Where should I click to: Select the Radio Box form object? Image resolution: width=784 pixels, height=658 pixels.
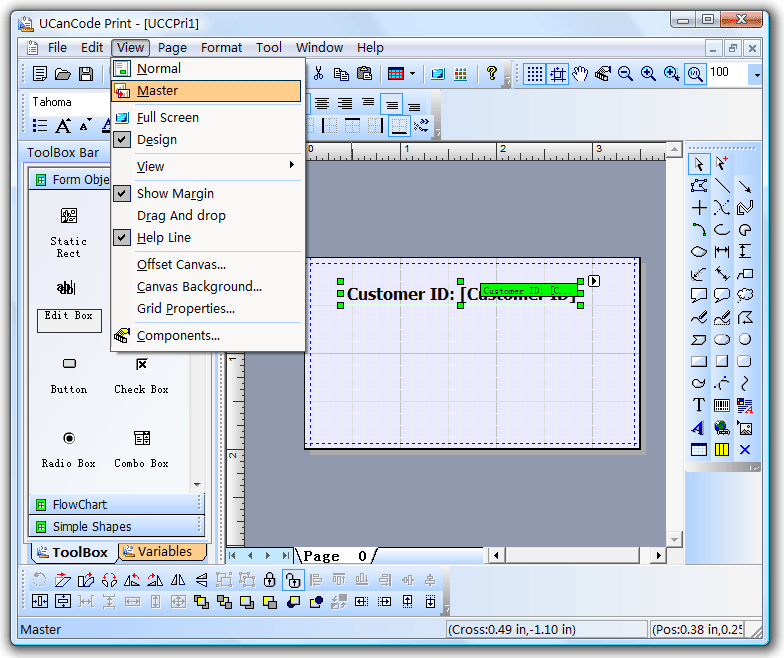[x=68, y=450]
